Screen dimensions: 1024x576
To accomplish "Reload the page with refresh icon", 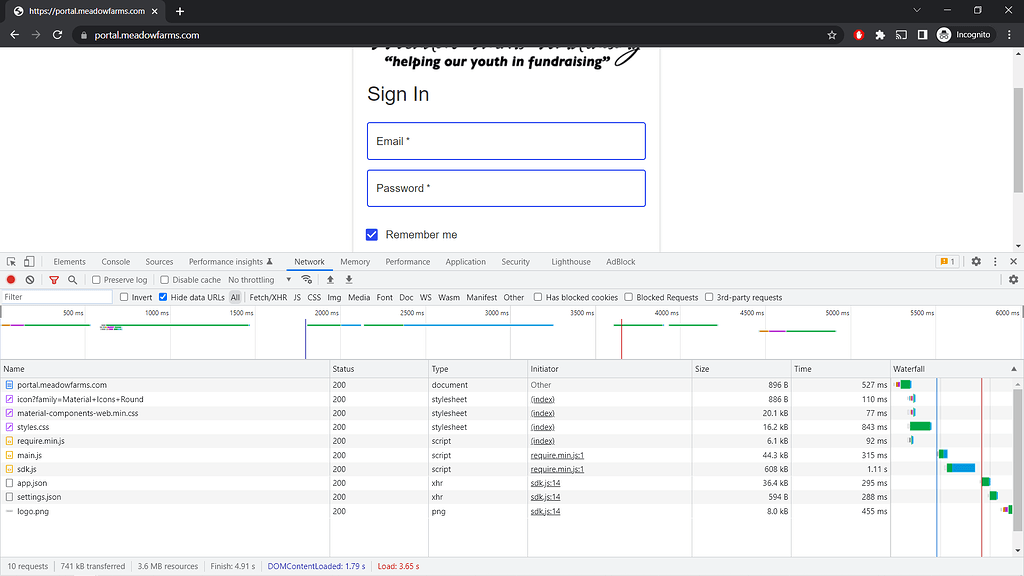I will 57,35.
